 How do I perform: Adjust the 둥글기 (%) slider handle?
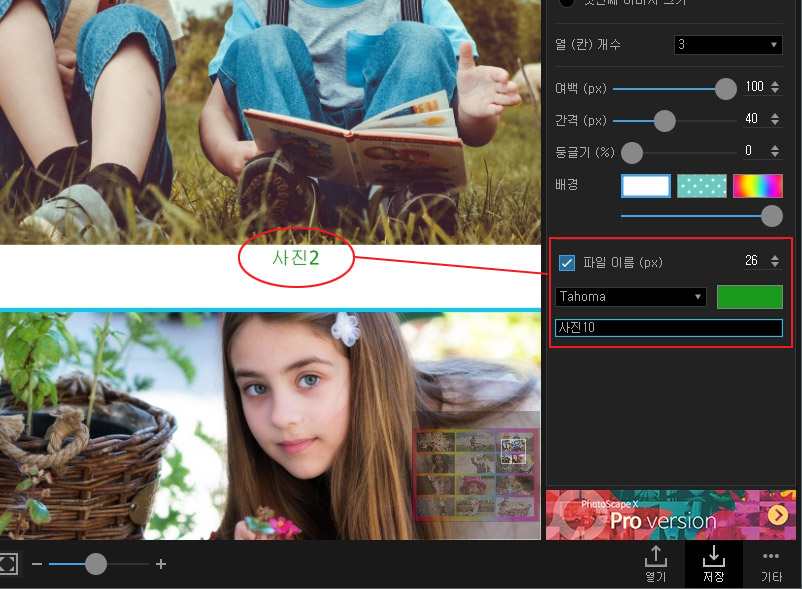pos(632,153)
